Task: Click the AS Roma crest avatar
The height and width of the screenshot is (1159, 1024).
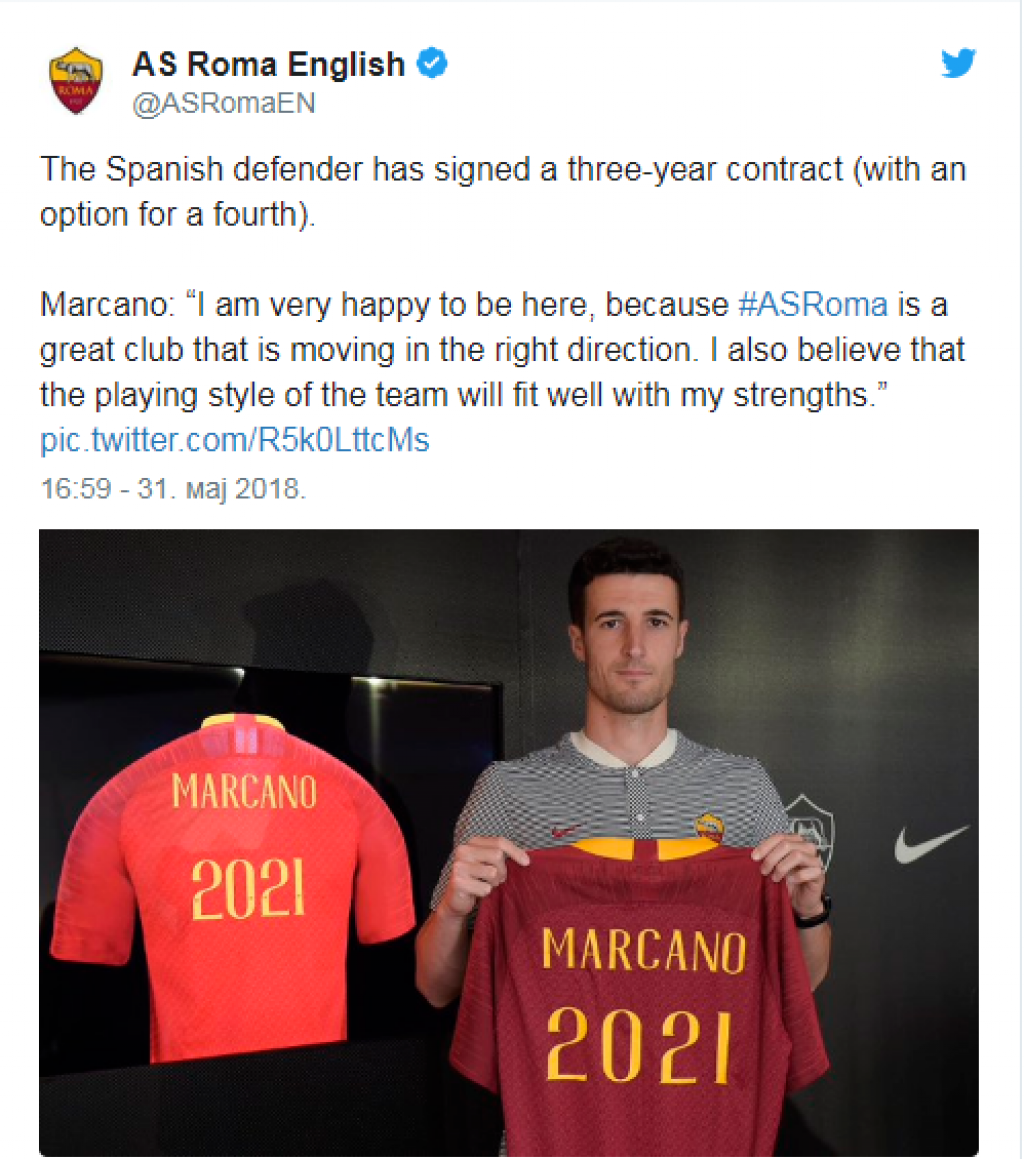Action: (75, 81)
